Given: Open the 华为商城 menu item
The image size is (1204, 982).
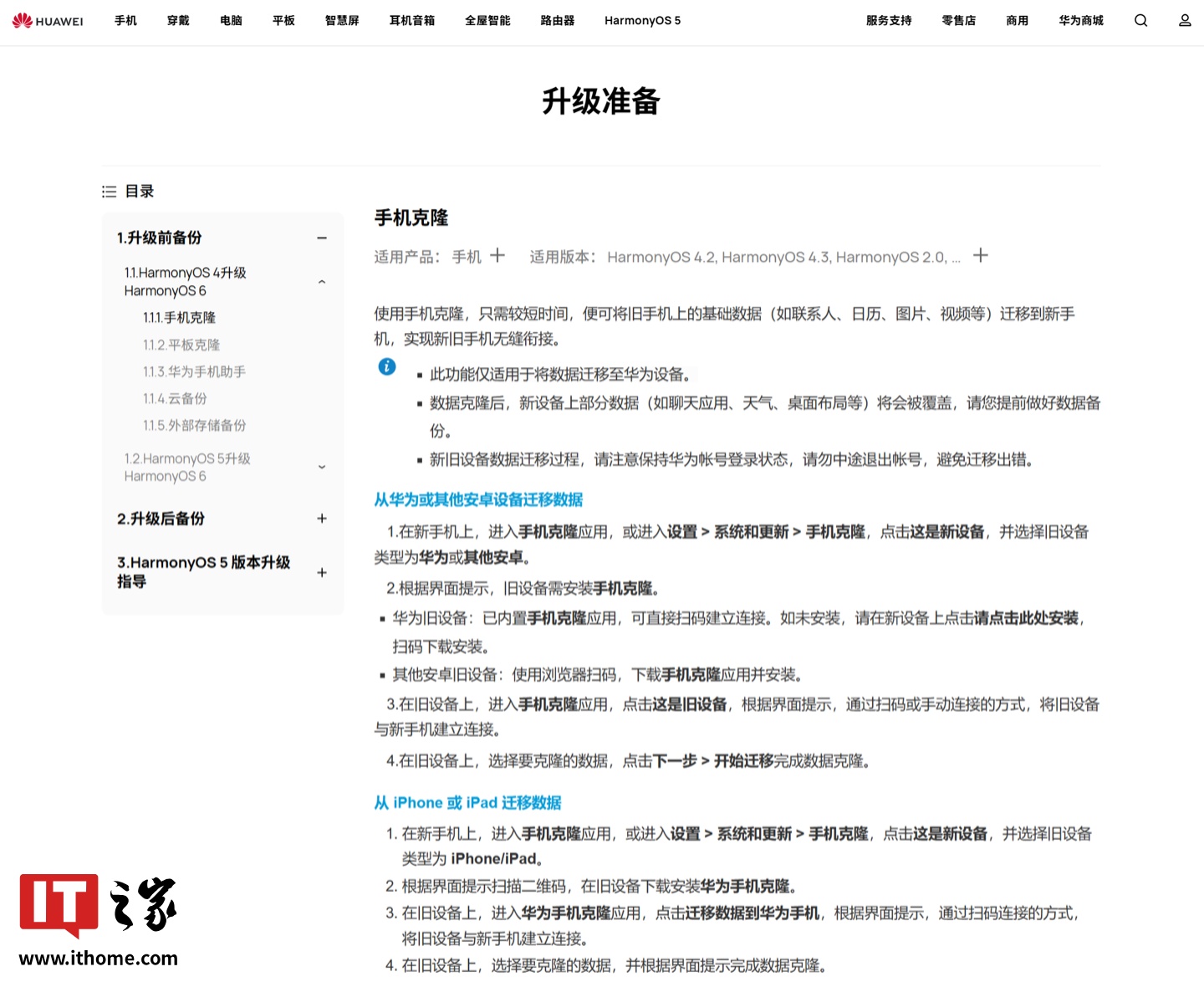Looking at the screenshot, I should [1081, 20].
